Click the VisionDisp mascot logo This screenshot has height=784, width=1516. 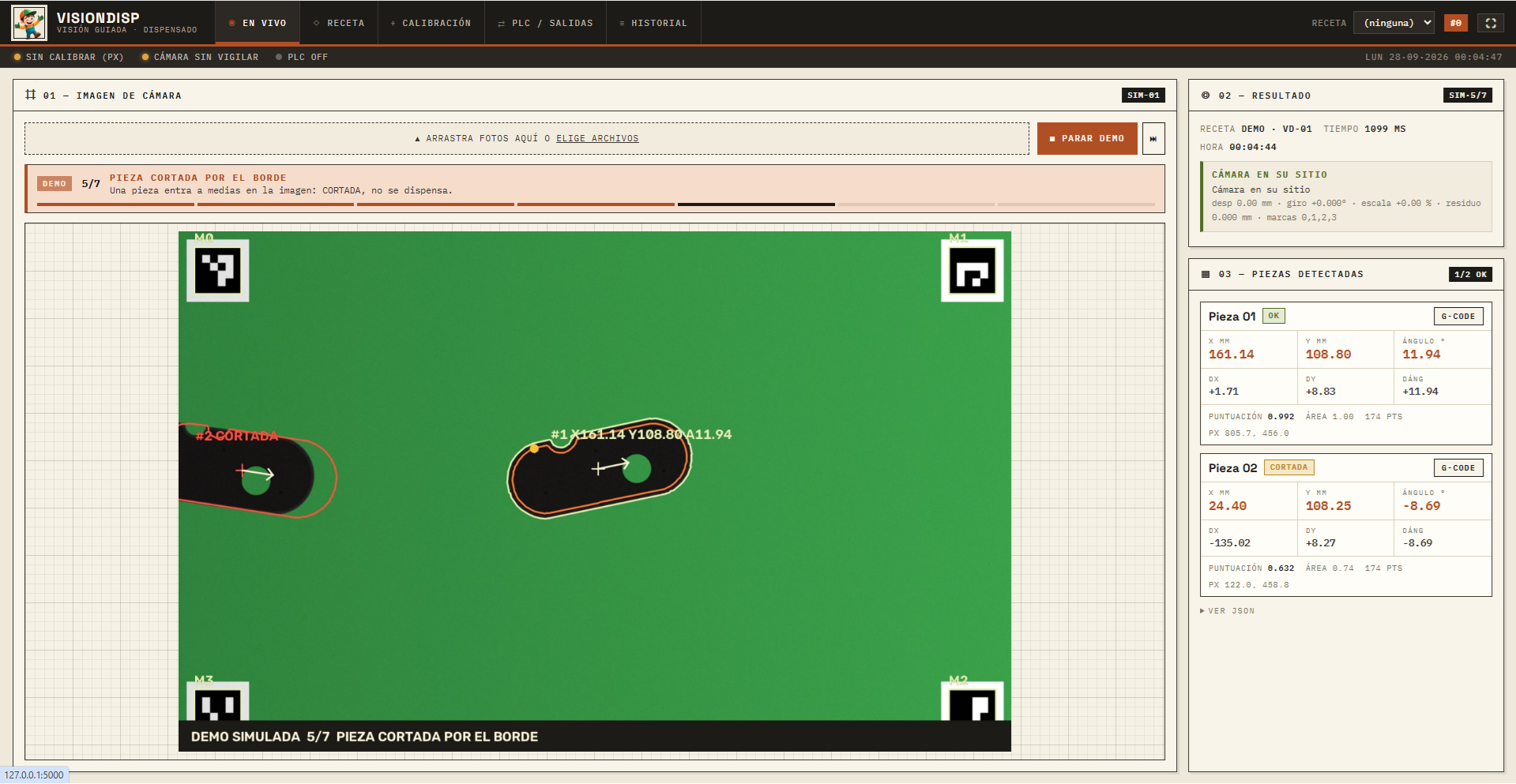click(x=29, y=23)
